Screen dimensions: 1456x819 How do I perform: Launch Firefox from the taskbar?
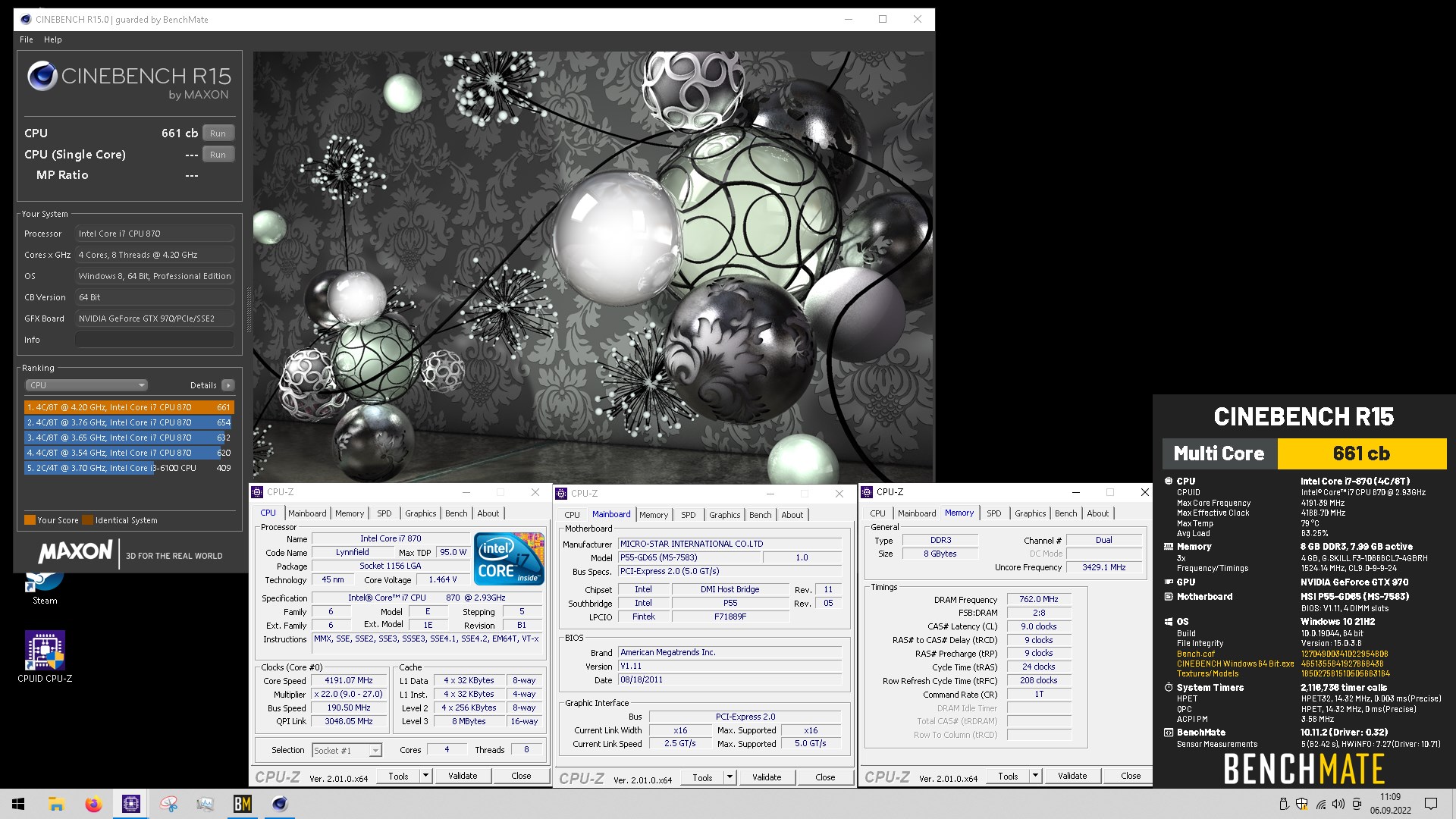(x=93, y=804)
